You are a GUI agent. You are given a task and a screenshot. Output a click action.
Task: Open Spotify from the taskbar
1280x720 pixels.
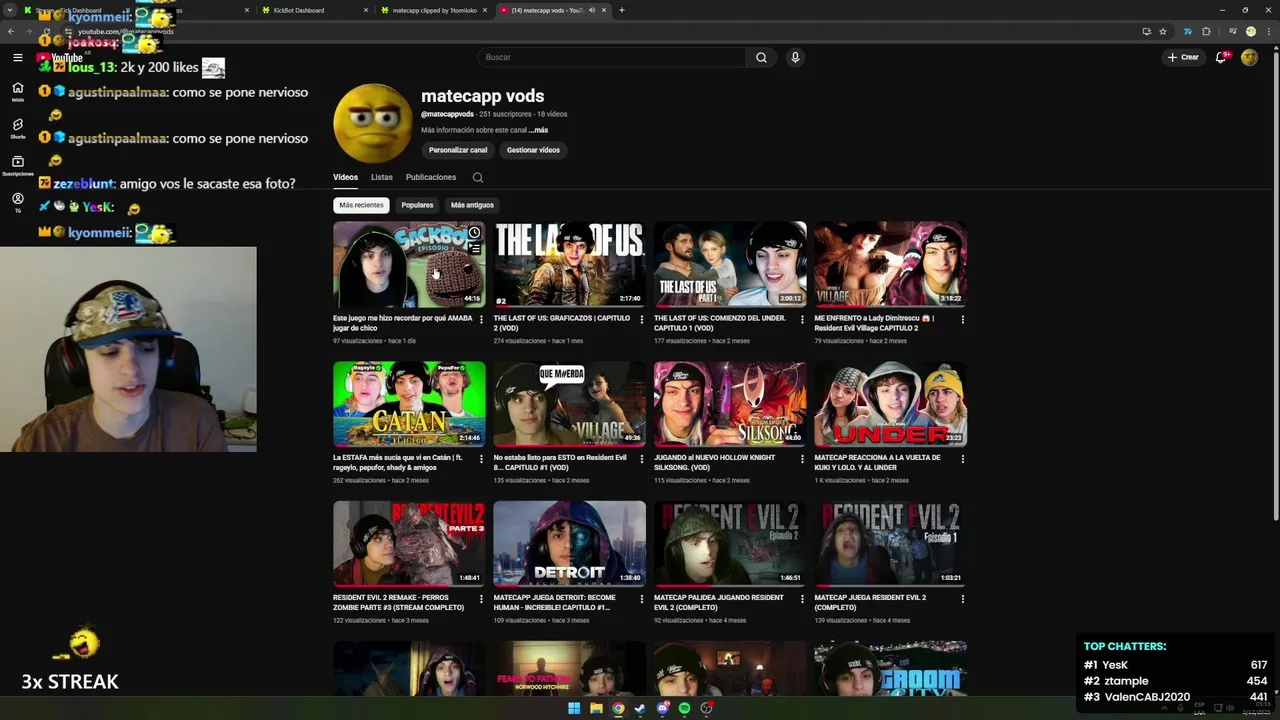pyautogui.click(x=684, y=708)
